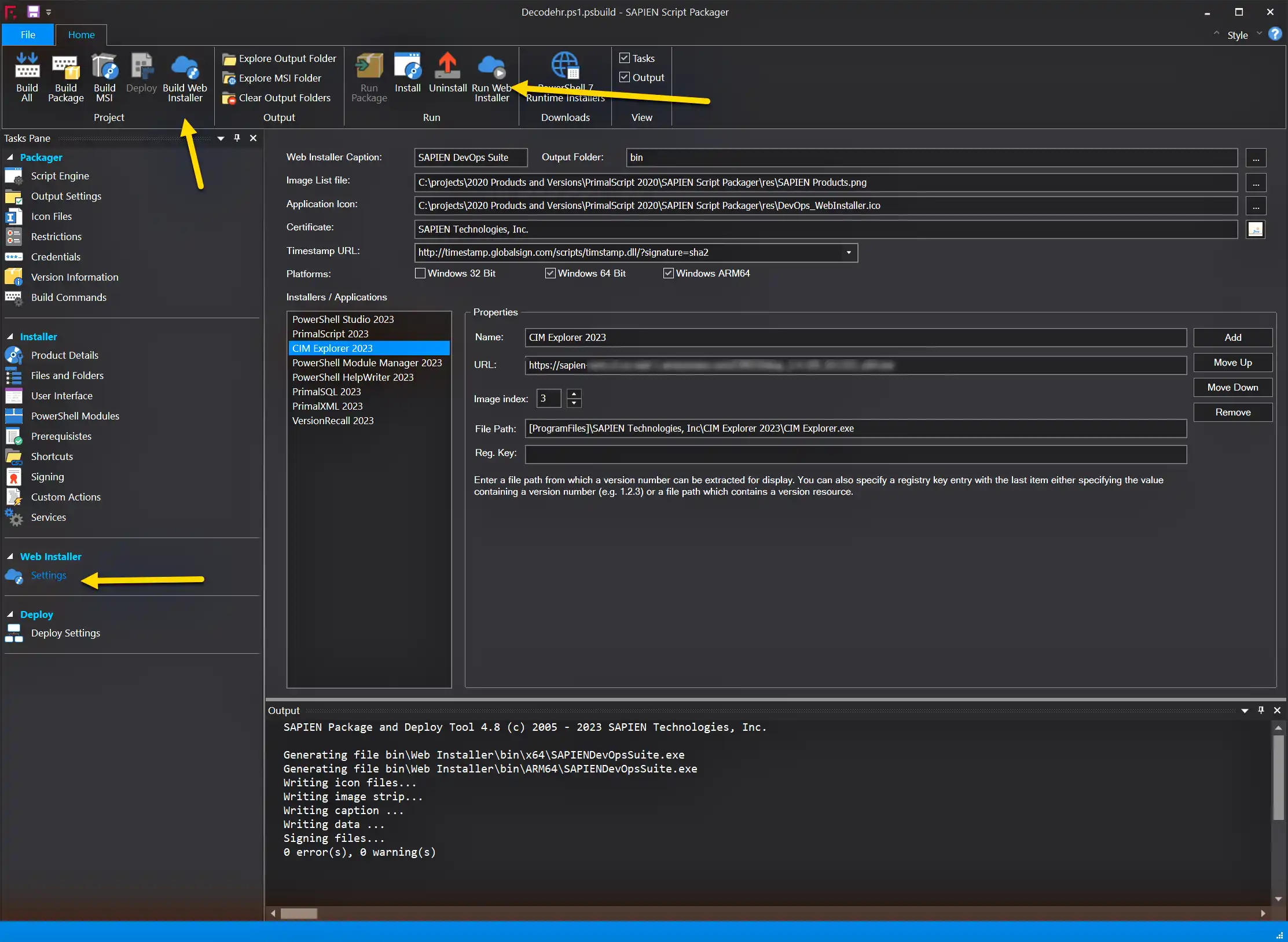Open Icon Files task

(52, 216)
